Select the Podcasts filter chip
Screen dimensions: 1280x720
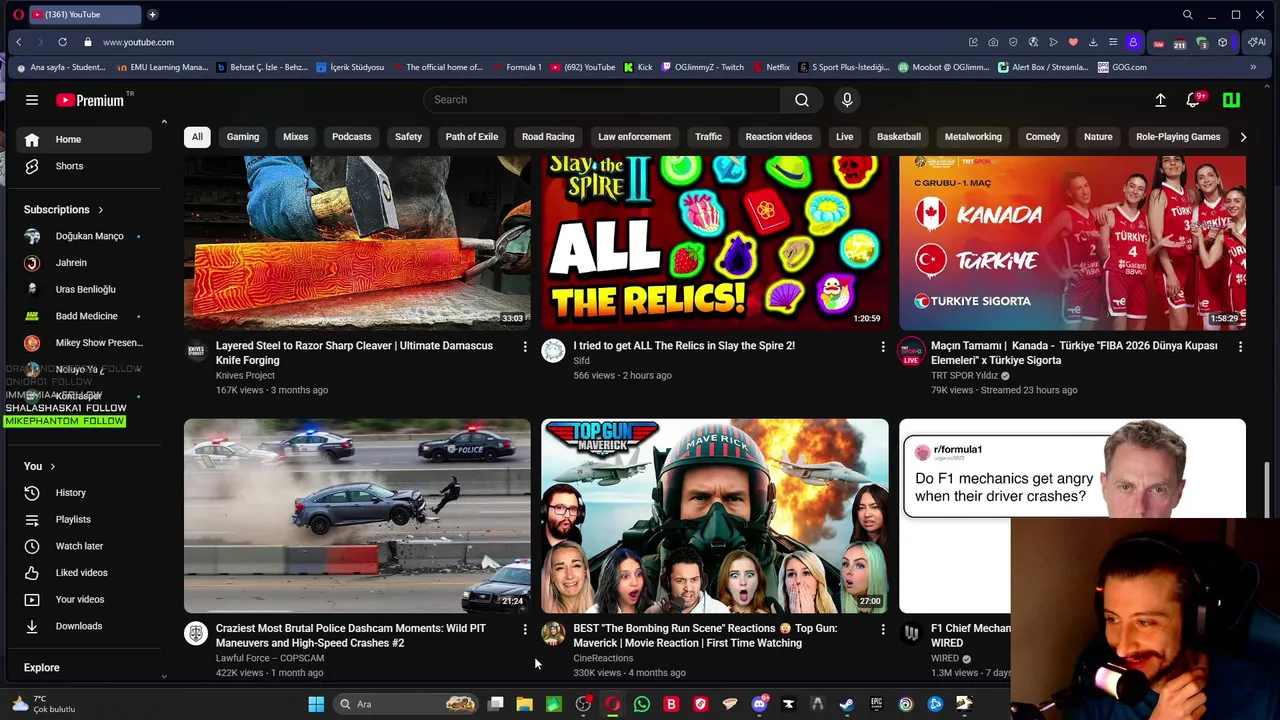pos(351,137)
